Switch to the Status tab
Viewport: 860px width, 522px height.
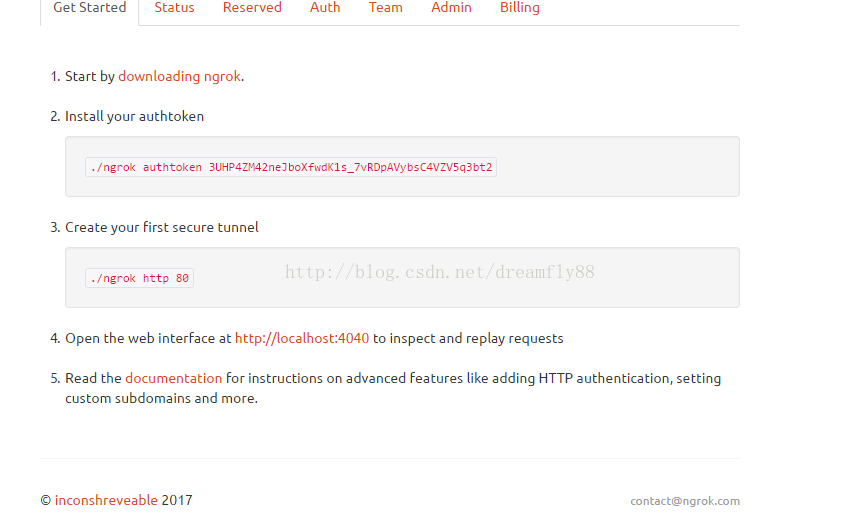[174, 8]
